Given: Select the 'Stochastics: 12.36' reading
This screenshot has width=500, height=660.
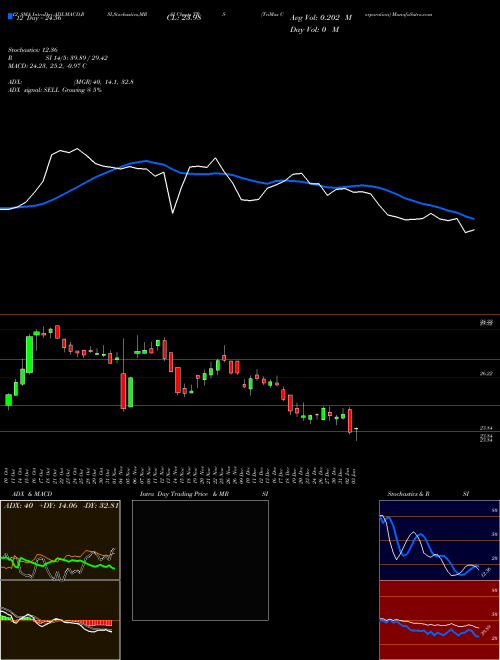Looking at the screenshot, I should pos(32,50).
